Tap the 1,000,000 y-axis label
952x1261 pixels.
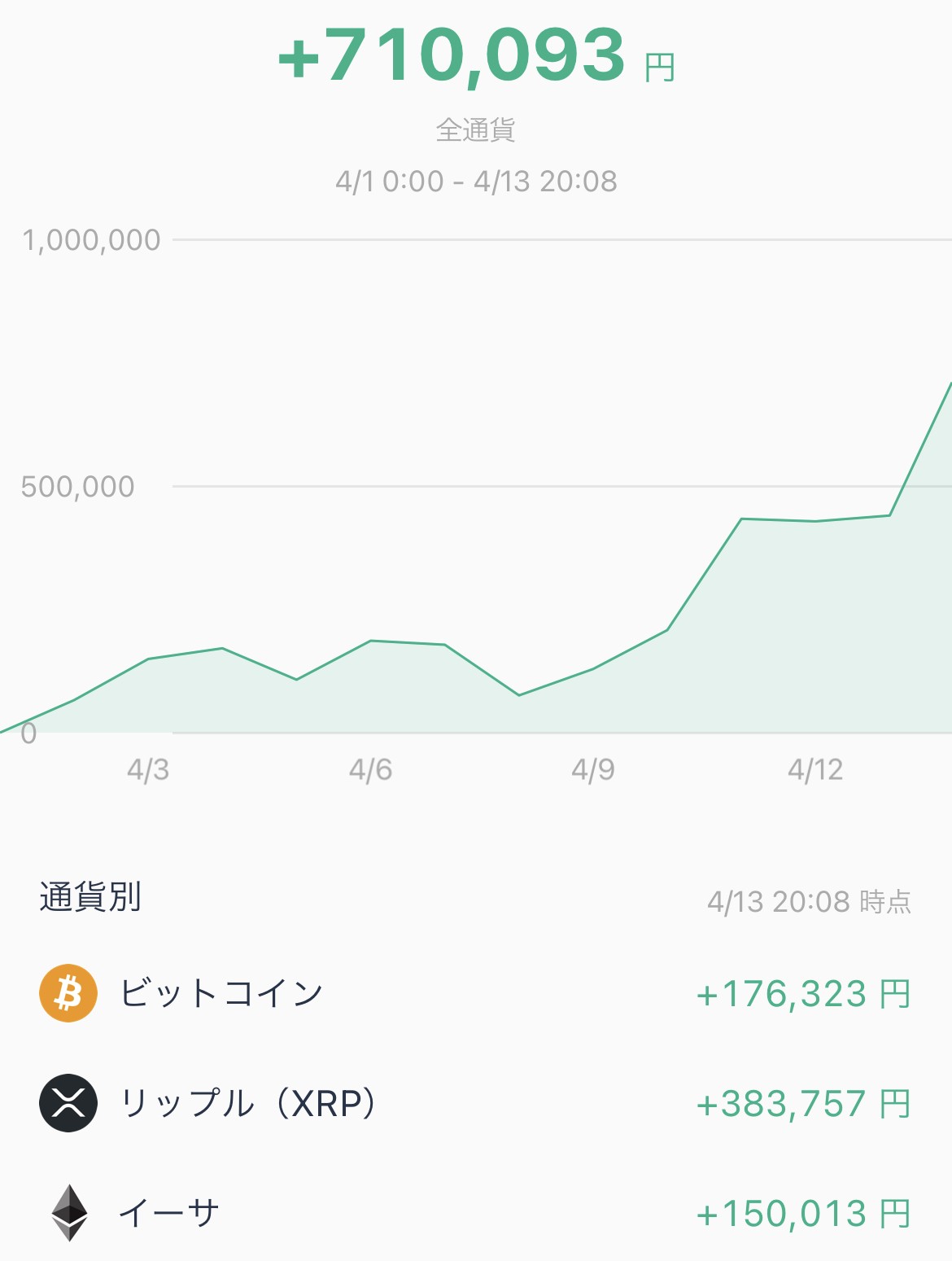pyautogui.click(x=91, y=240)
